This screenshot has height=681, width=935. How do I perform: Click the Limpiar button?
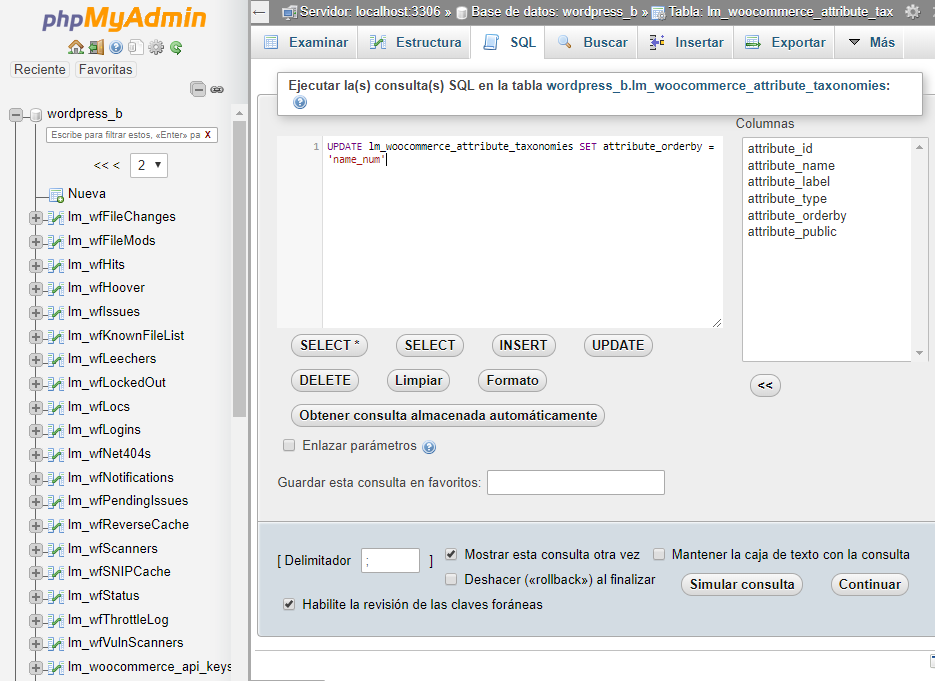click(418, 380)
